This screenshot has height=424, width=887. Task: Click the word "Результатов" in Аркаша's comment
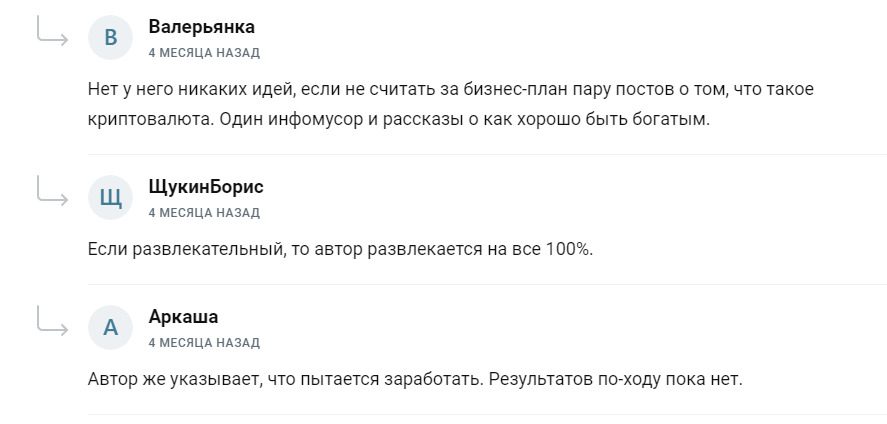tap(536, 379)
